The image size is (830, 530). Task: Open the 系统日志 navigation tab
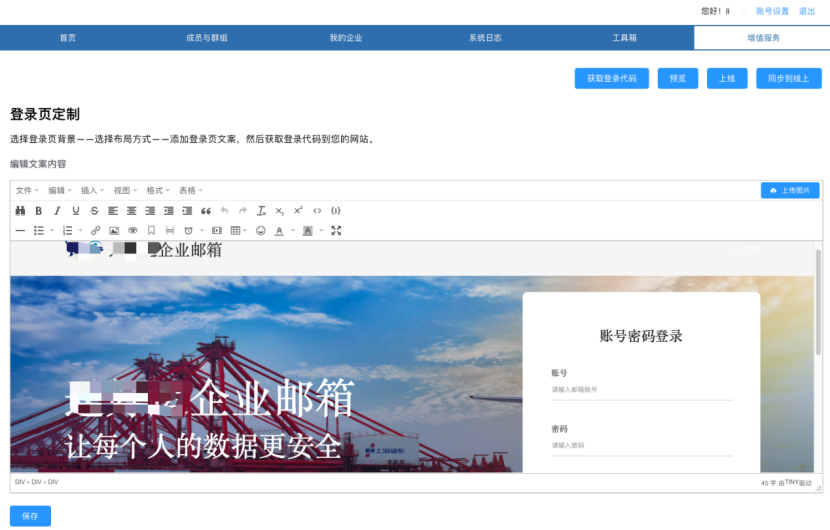point(484,38)
